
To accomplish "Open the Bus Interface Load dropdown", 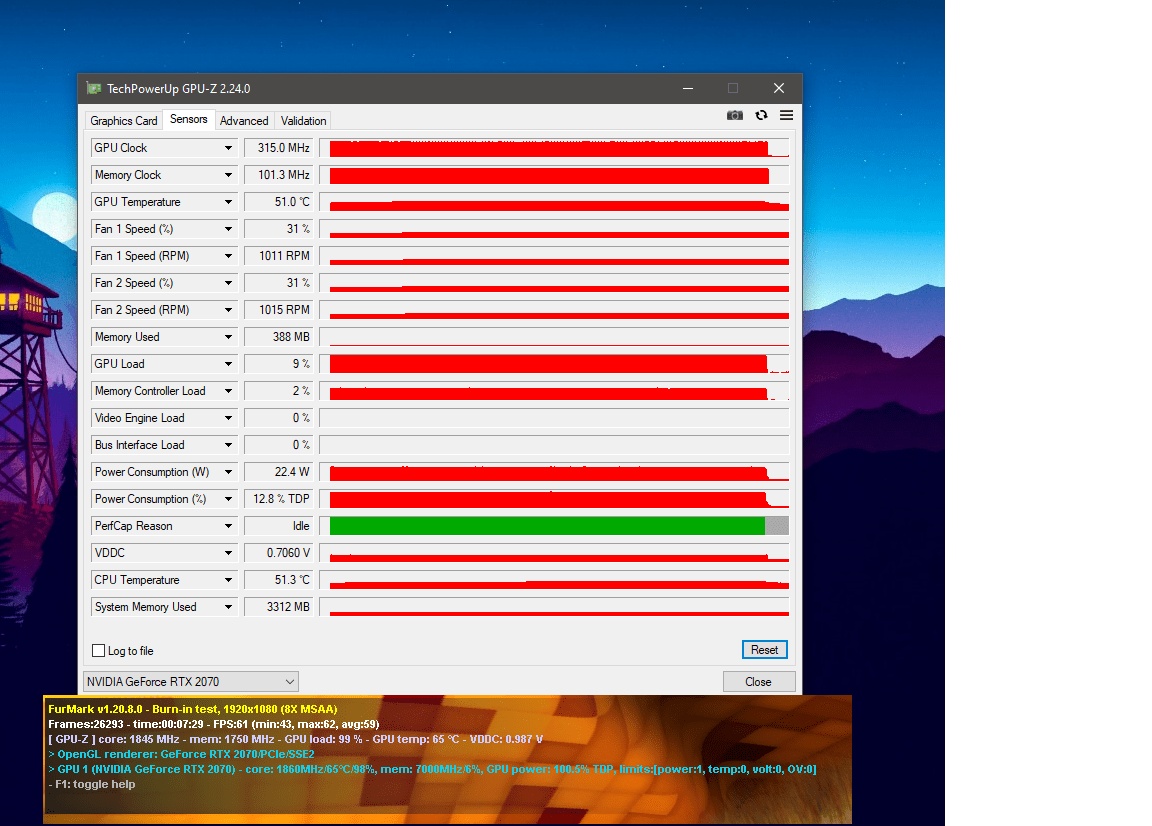I will (x=228, y=445).
